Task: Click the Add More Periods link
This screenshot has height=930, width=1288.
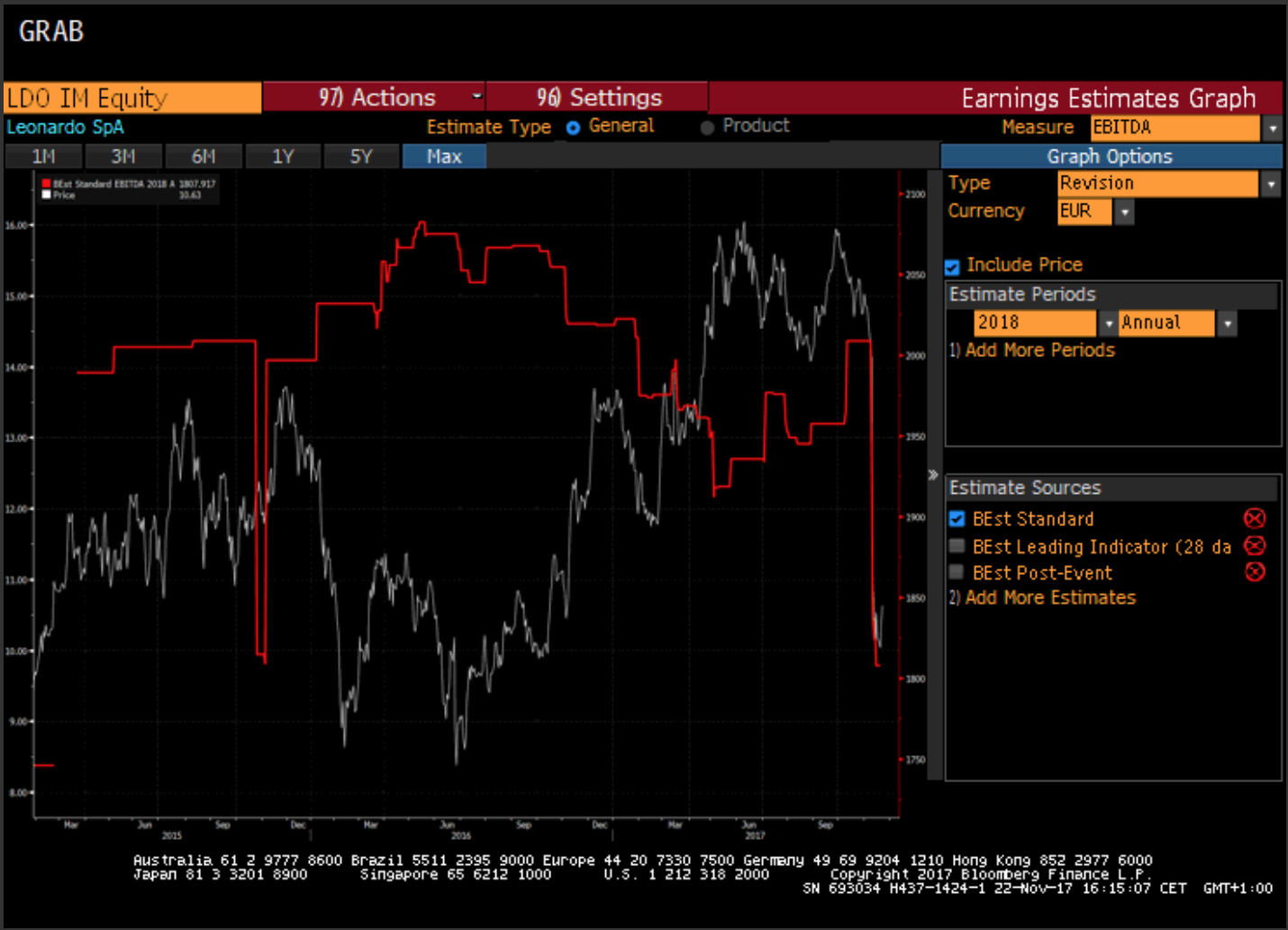Action: [1039, 350]
